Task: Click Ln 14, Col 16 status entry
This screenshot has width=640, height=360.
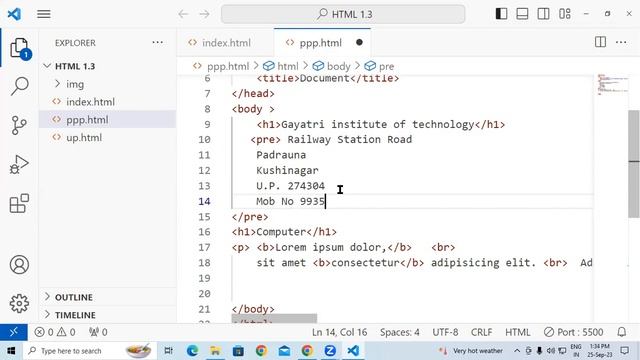Action: pos(340,332)
